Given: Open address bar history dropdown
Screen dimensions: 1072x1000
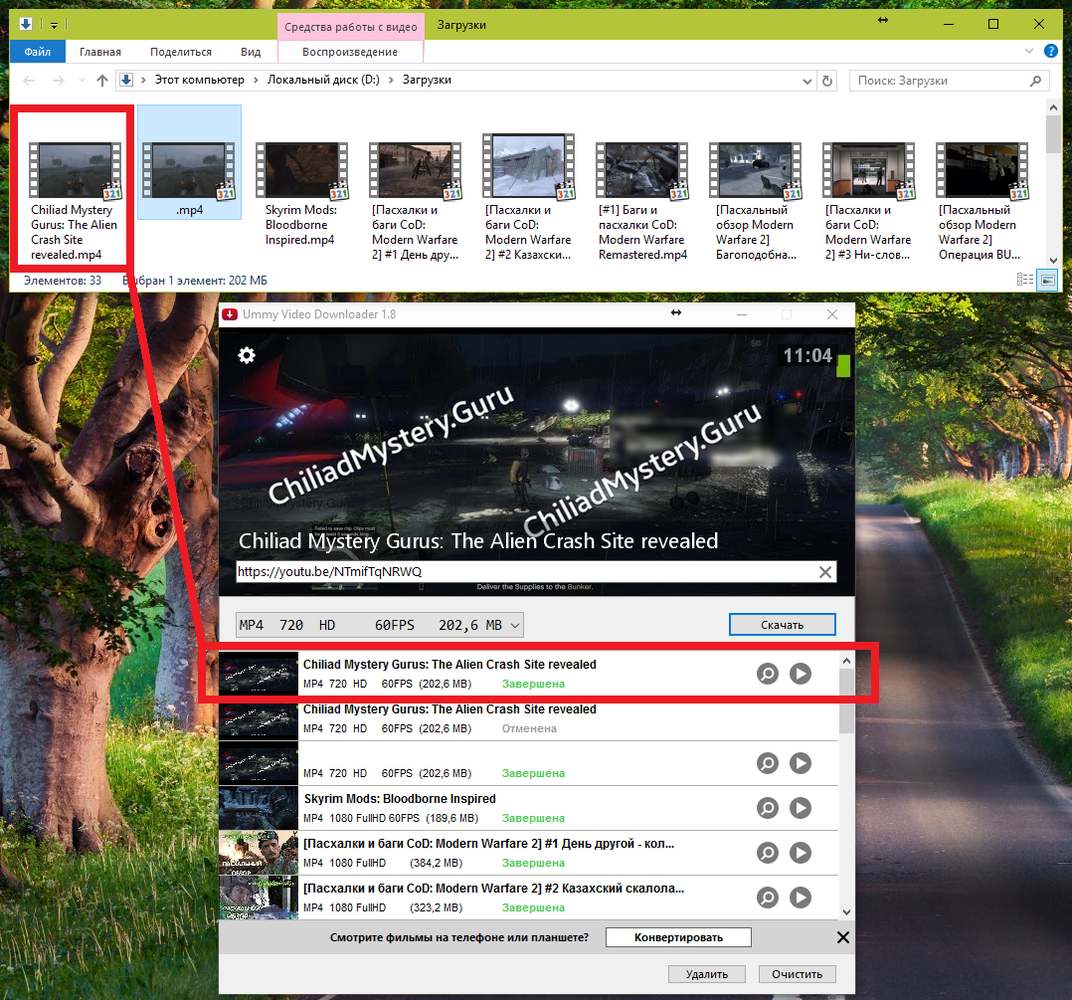Looking at the screenshot, I should 807,81.
